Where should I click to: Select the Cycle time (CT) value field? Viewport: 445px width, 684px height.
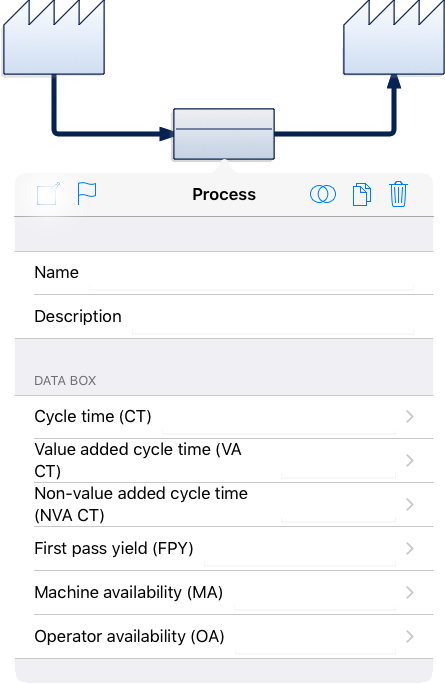(x=279, y=417)
